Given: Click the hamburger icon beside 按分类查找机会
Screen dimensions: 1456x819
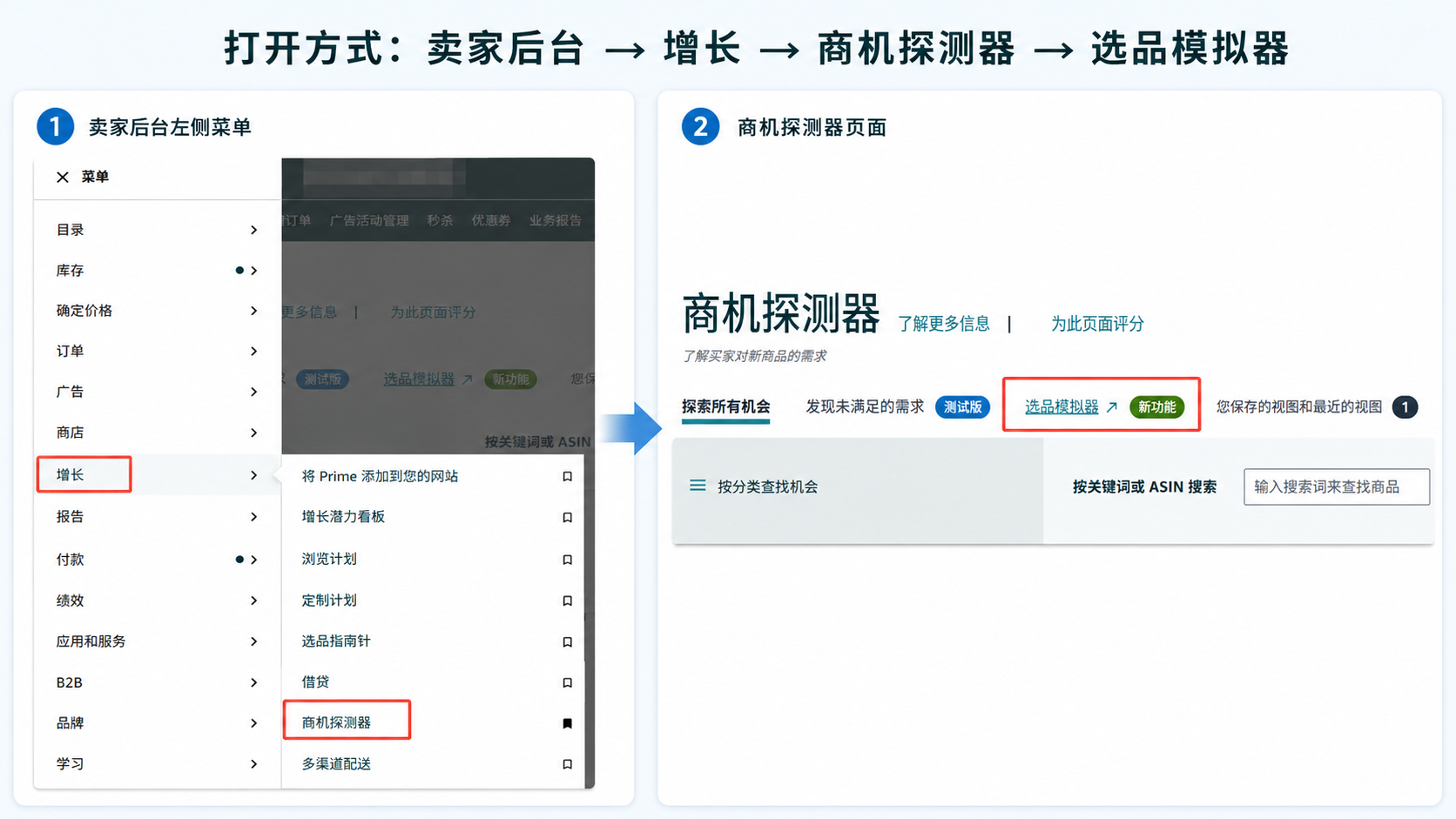Looking at the screenshot, I should pos(698,486).
